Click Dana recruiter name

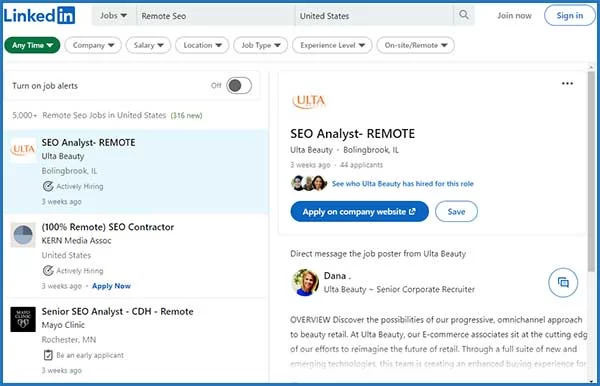click(337, 275)
